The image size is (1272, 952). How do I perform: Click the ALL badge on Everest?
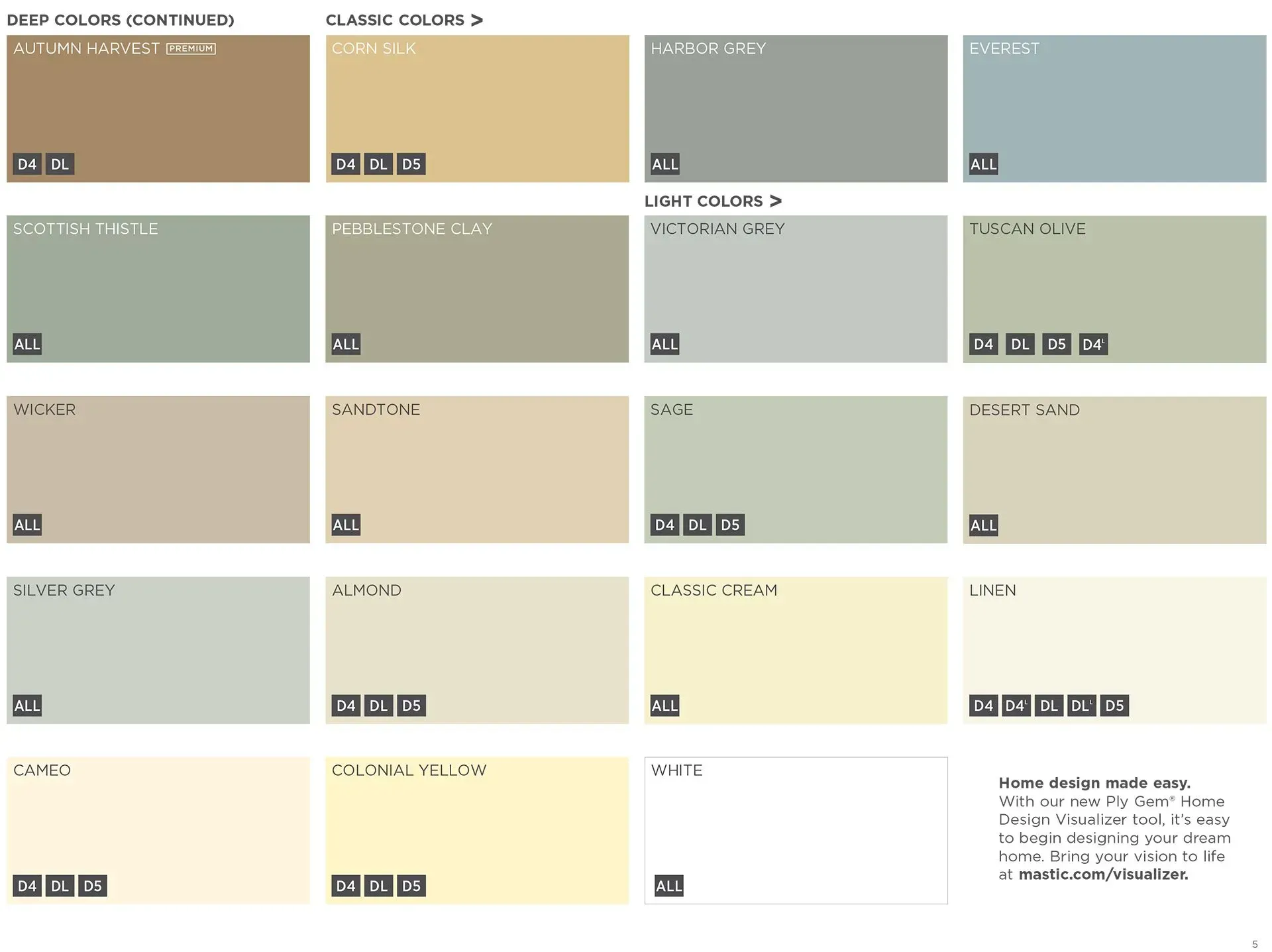click(x=983, y=164)
